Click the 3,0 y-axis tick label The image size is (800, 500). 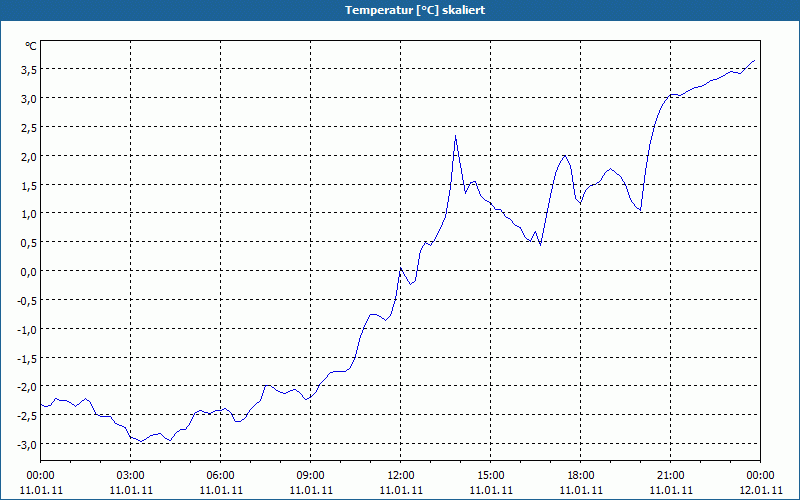[28, 98]
